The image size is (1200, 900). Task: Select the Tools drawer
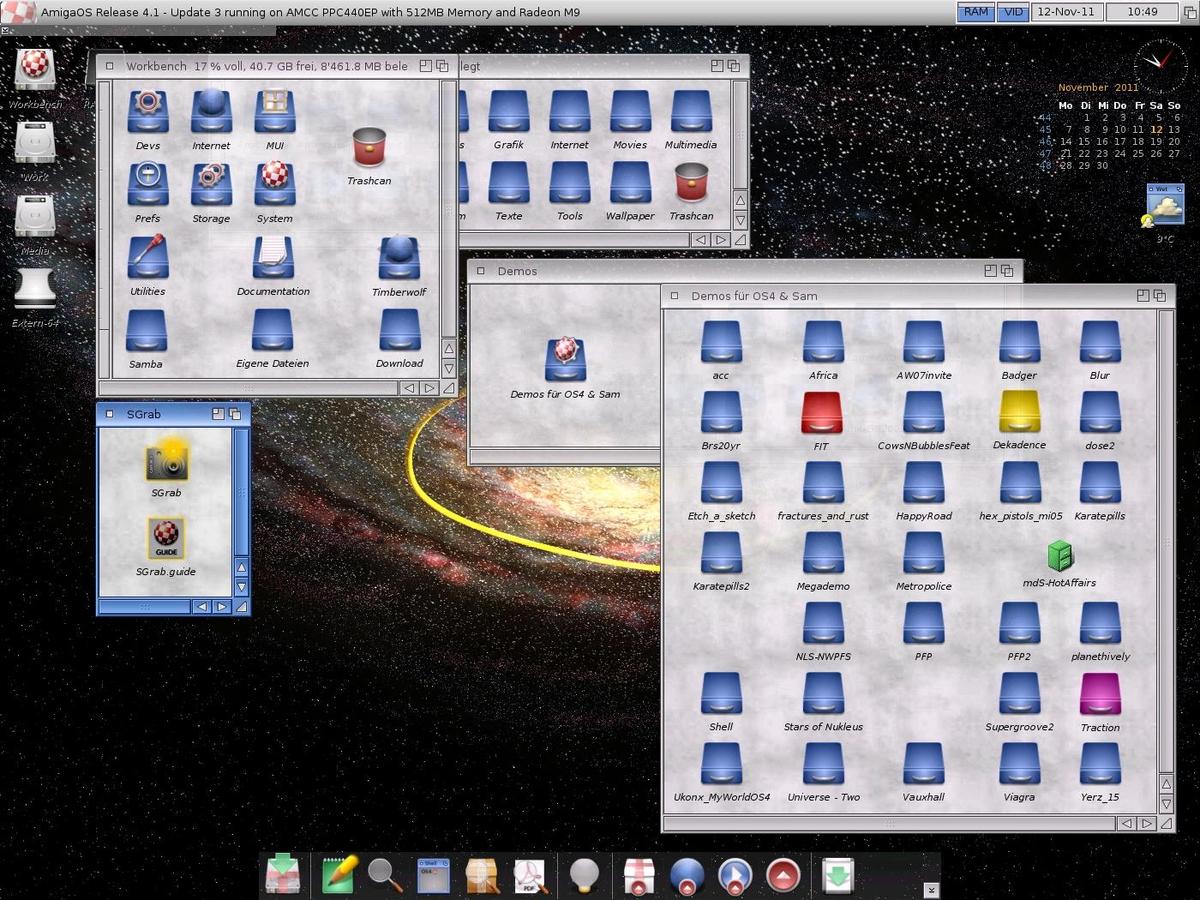click(569, 182)
